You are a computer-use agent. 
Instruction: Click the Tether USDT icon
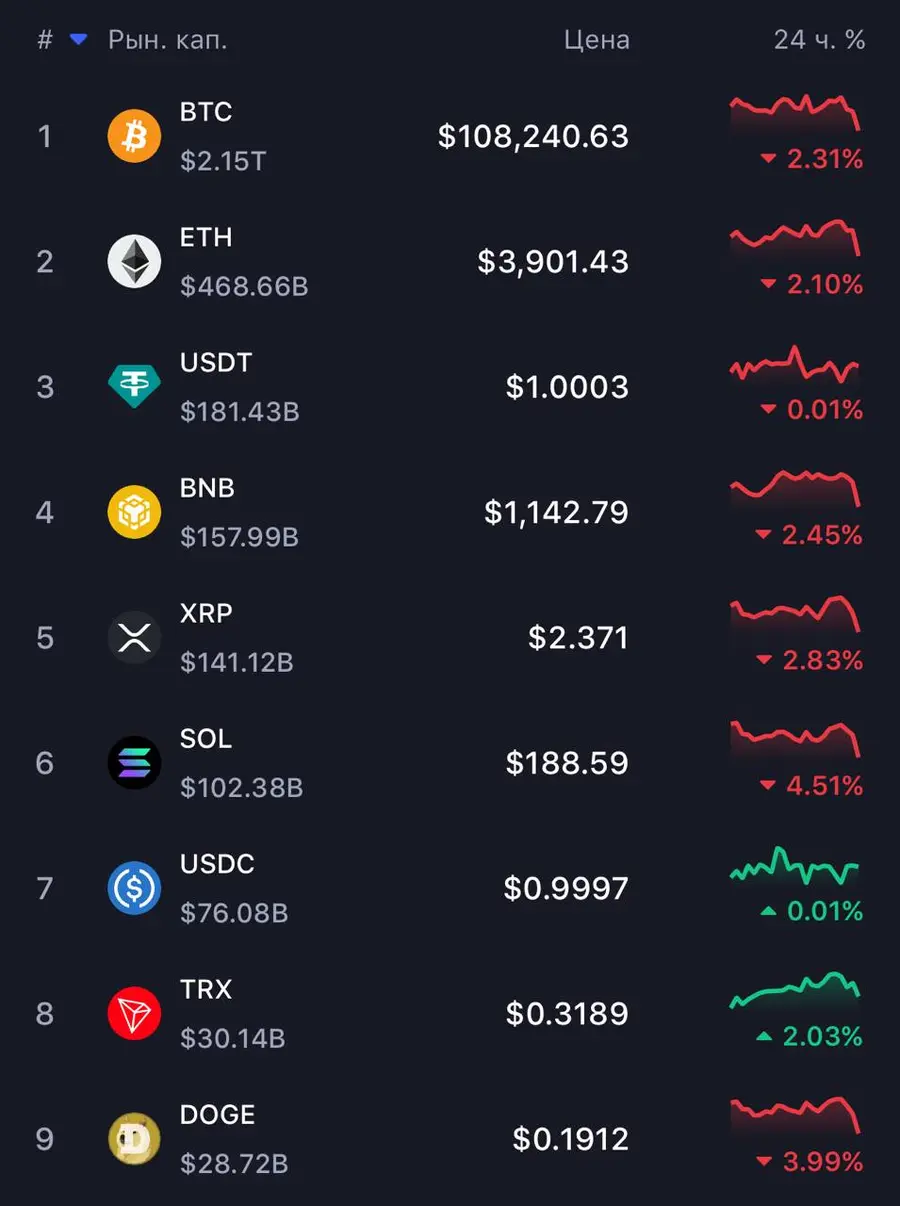134,387
